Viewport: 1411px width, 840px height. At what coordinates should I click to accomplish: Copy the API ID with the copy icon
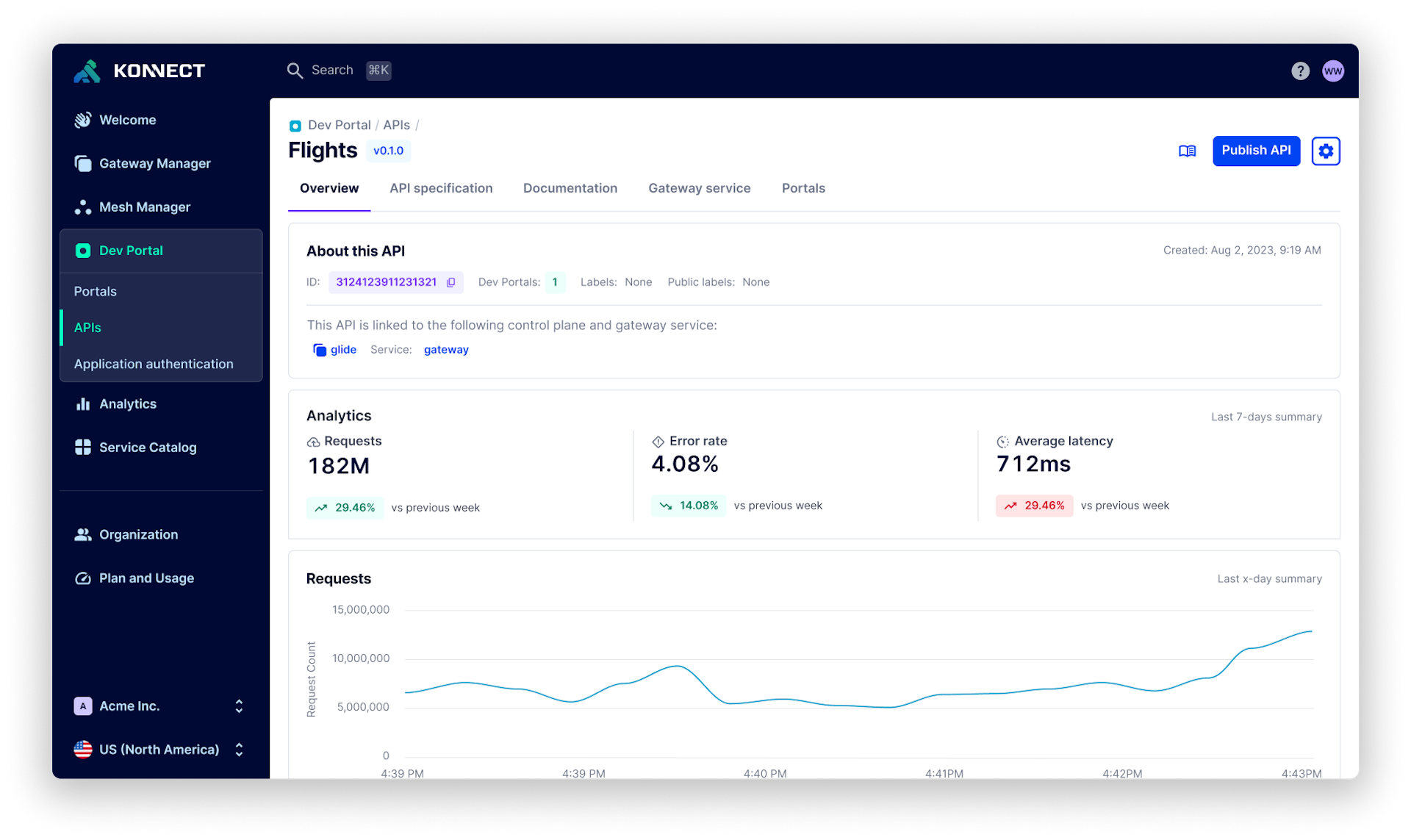coord(450,281)
